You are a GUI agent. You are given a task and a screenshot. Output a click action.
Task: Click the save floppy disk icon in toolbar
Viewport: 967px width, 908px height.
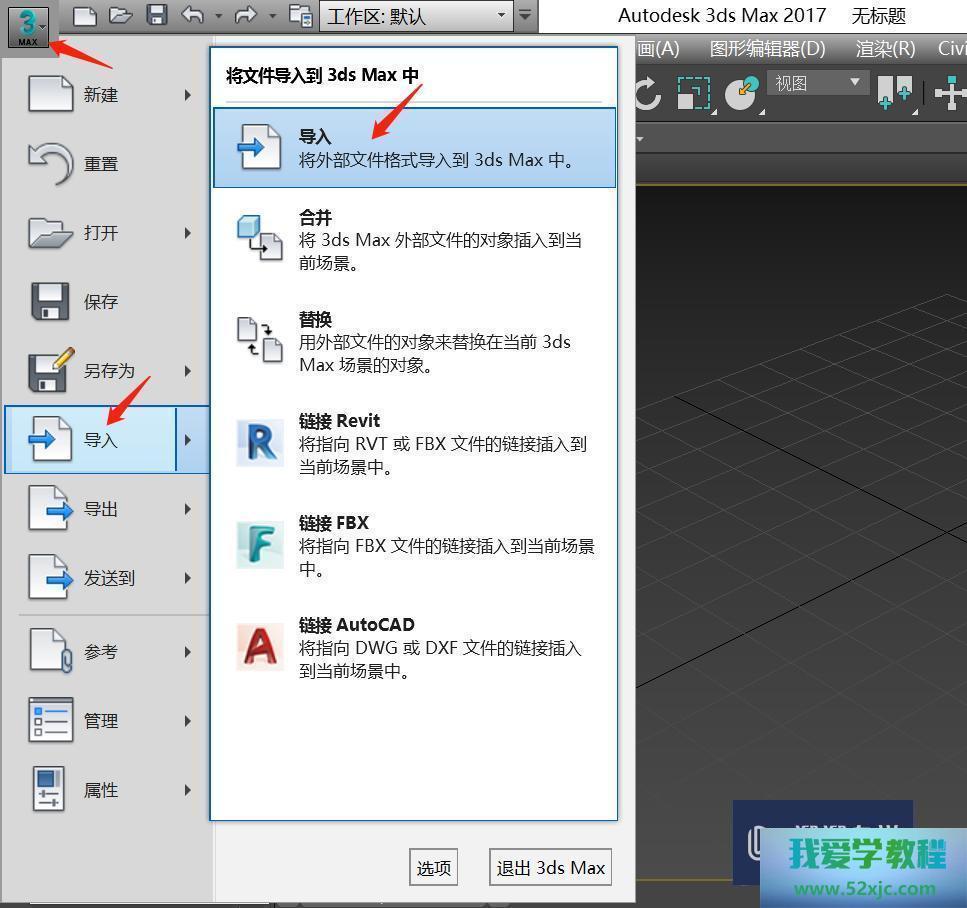[157, 15]
